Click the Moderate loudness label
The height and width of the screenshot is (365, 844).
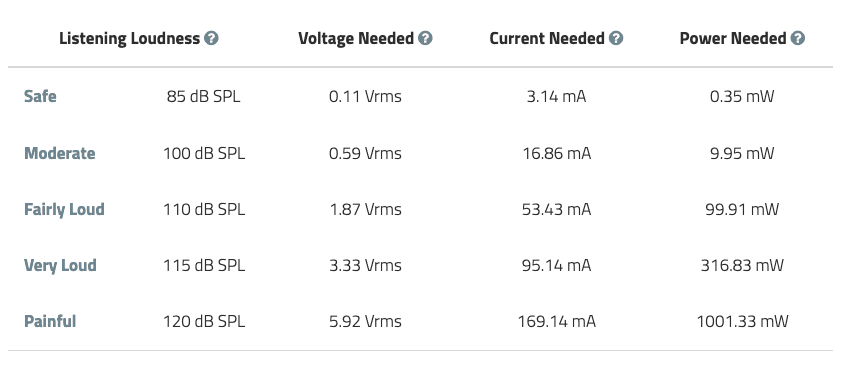[x=60, y=153]
